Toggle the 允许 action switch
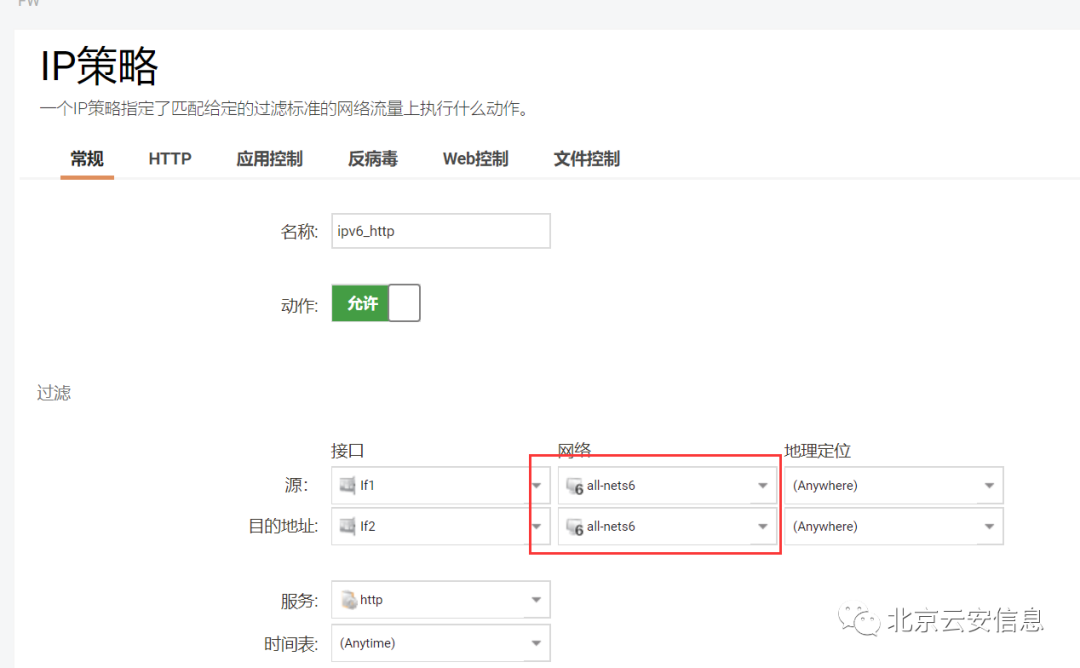Viewport: 1080px width, 668px height. 375,303
